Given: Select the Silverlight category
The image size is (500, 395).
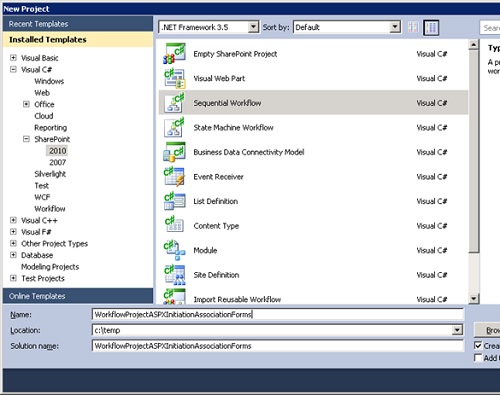Looking at the screenshot, I should pos(50,174).
